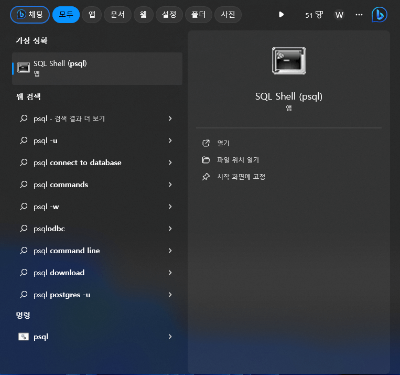This screenshot has width=400, height=375.
Task: Click search icon beside 'psql connect to database'
Action: coord(23,162)
